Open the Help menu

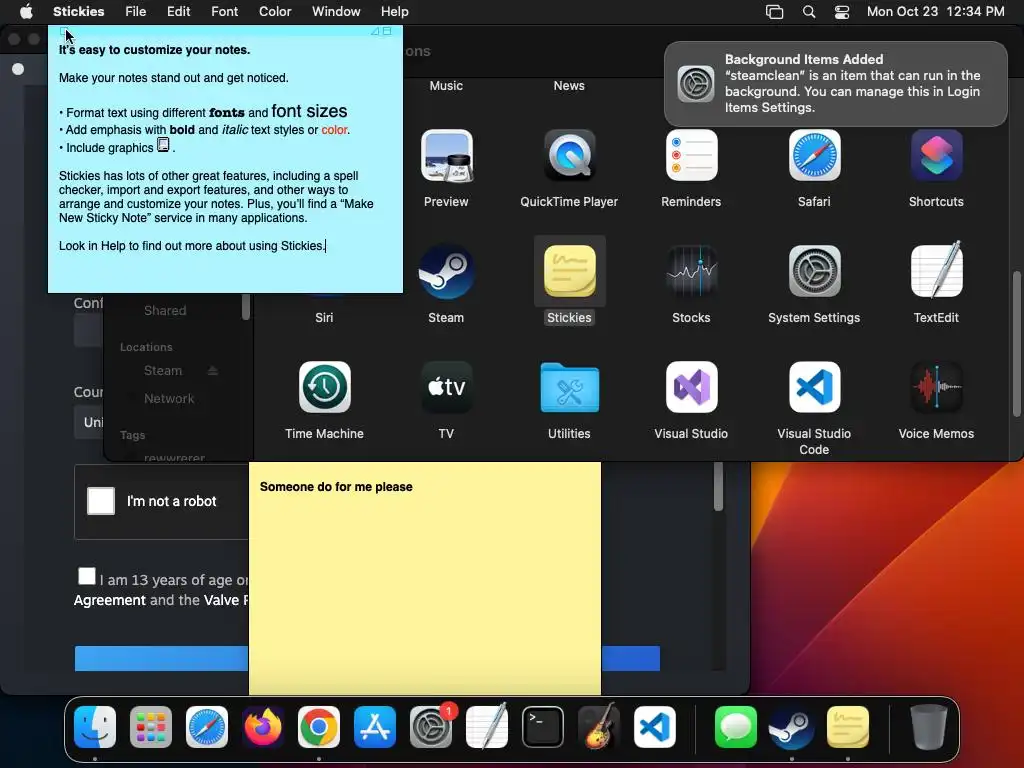(x=394, y=12)
